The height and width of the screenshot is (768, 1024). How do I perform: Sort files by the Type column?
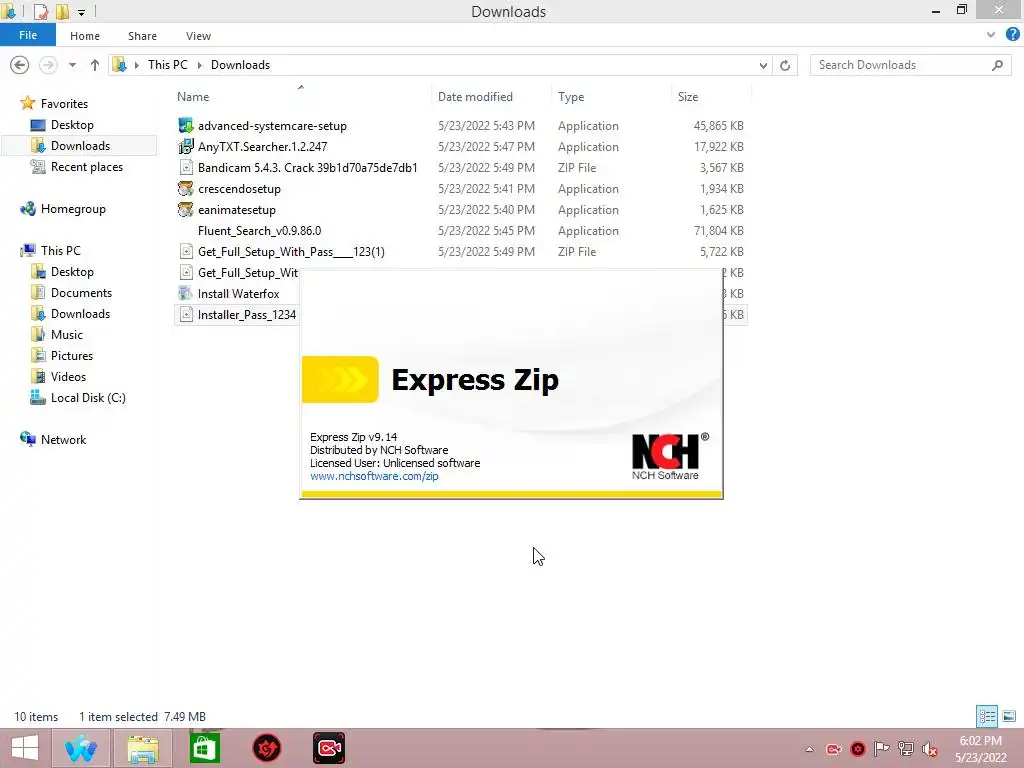(571, 97)
